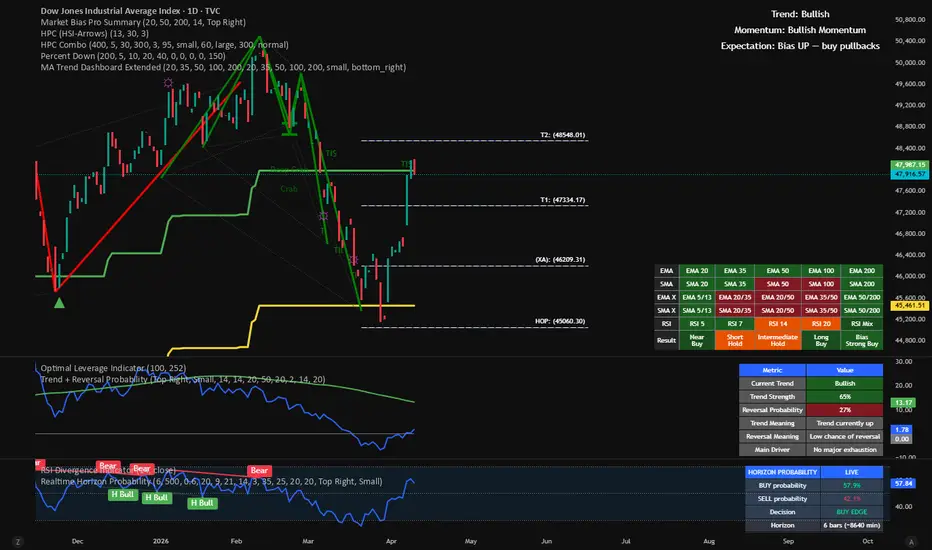Click the green up-triangle buy marker below the candles

tap(59, 303)
